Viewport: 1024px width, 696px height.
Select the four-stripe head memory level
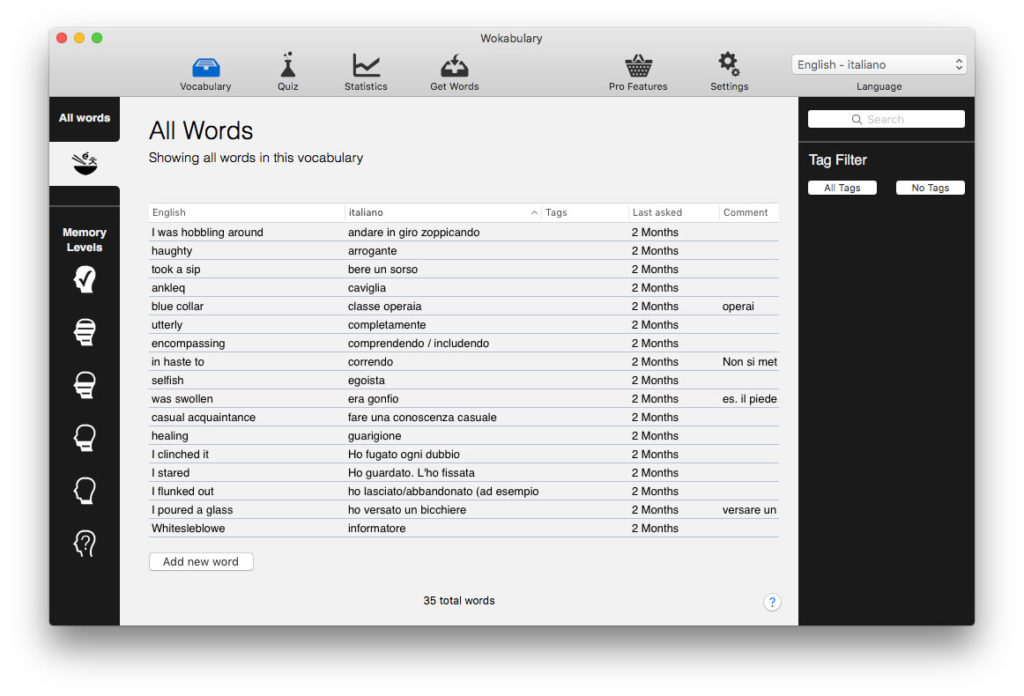85,332
